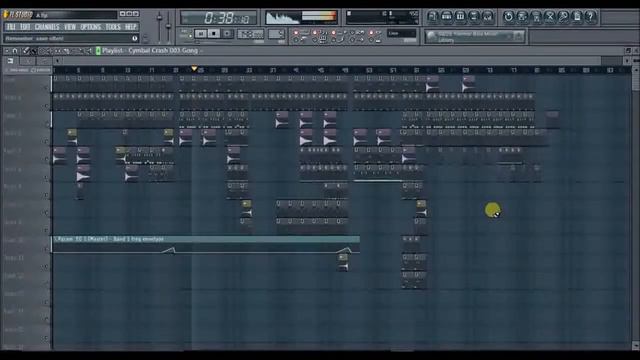Screen dimensions: 640x360
Task: Toggle mute dot on Track 11
Action: pyautogui.click(x=46, y=267)
